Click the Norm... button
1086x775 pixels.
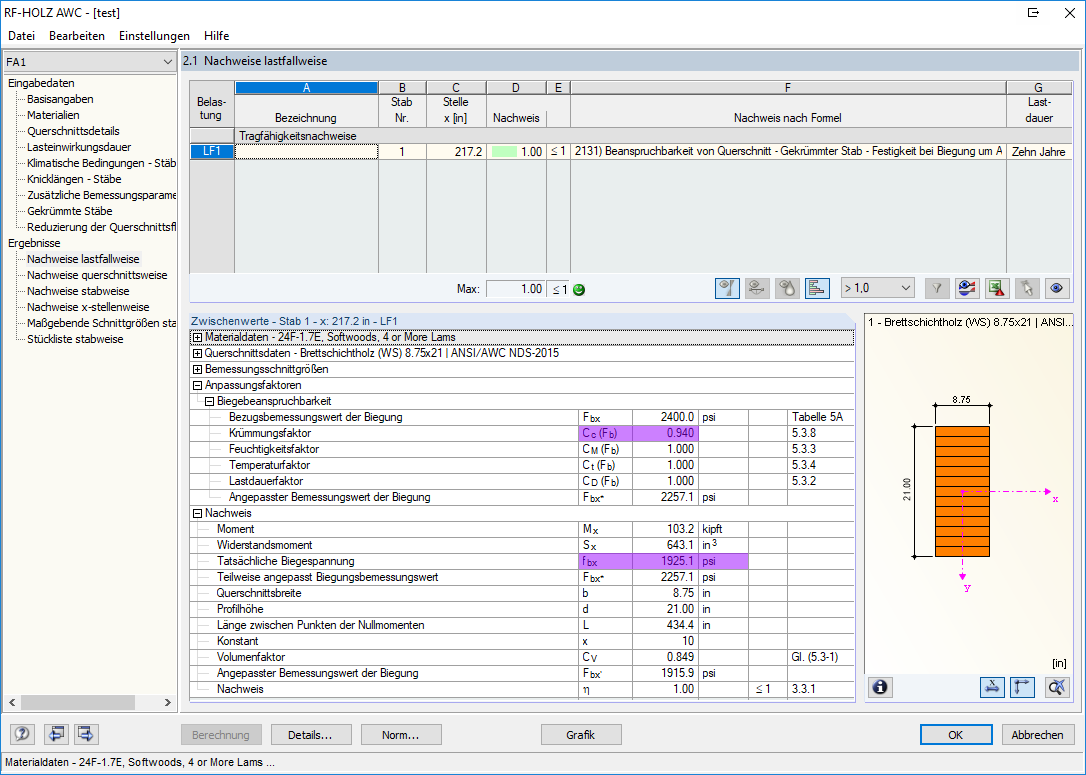coord(401,734)
